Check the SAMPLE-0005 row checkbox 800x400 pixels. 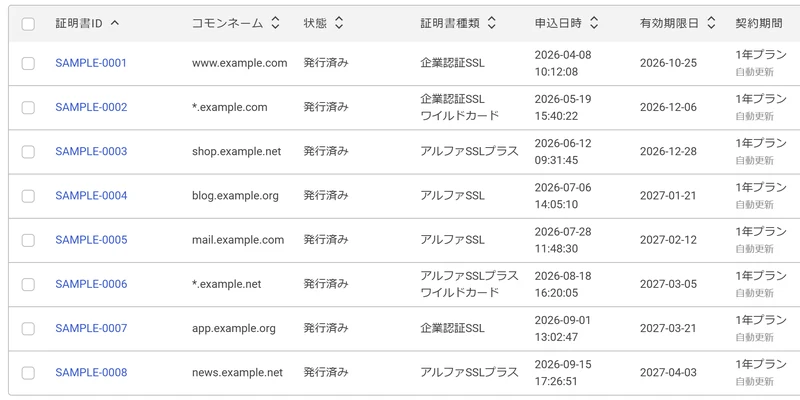click(x=28, y=240)
